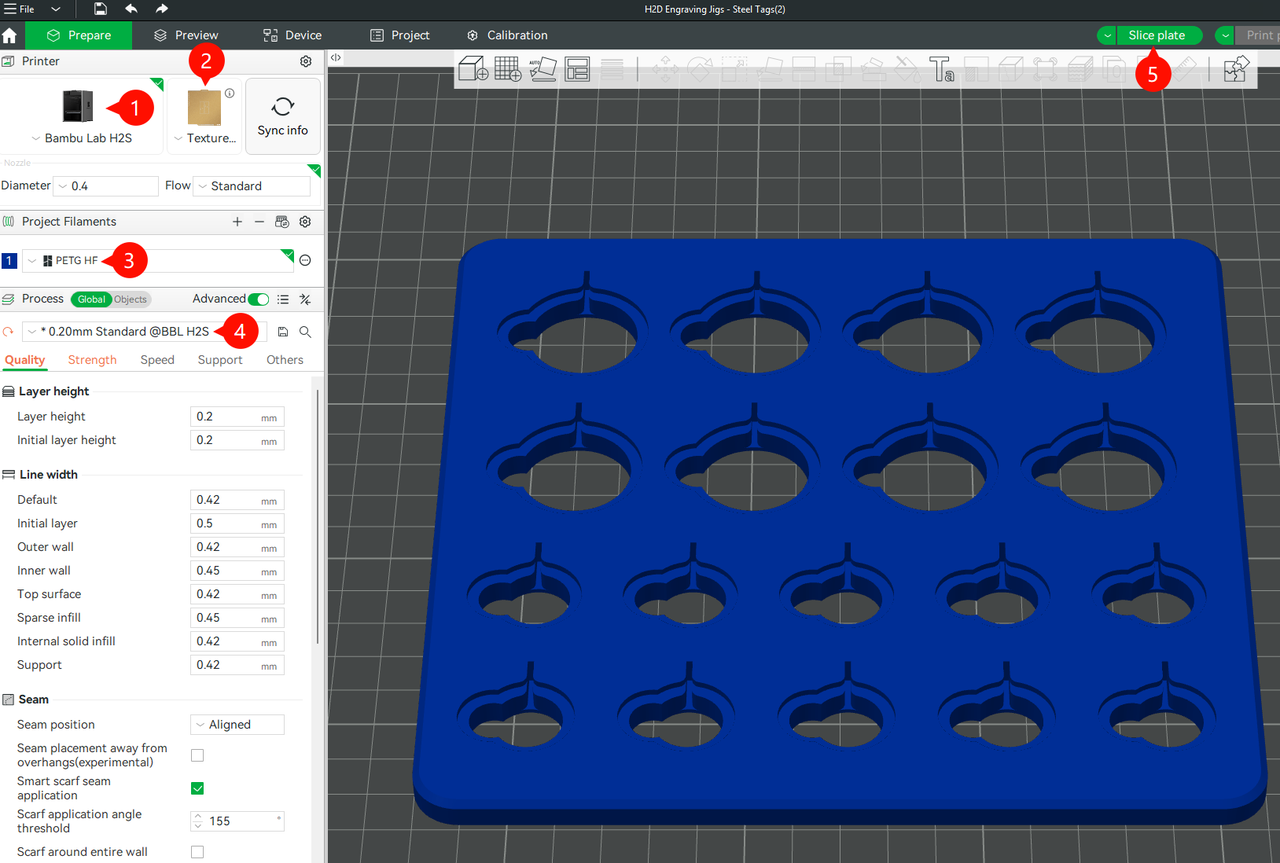Search process settings magnifier icon

[306, 332]
